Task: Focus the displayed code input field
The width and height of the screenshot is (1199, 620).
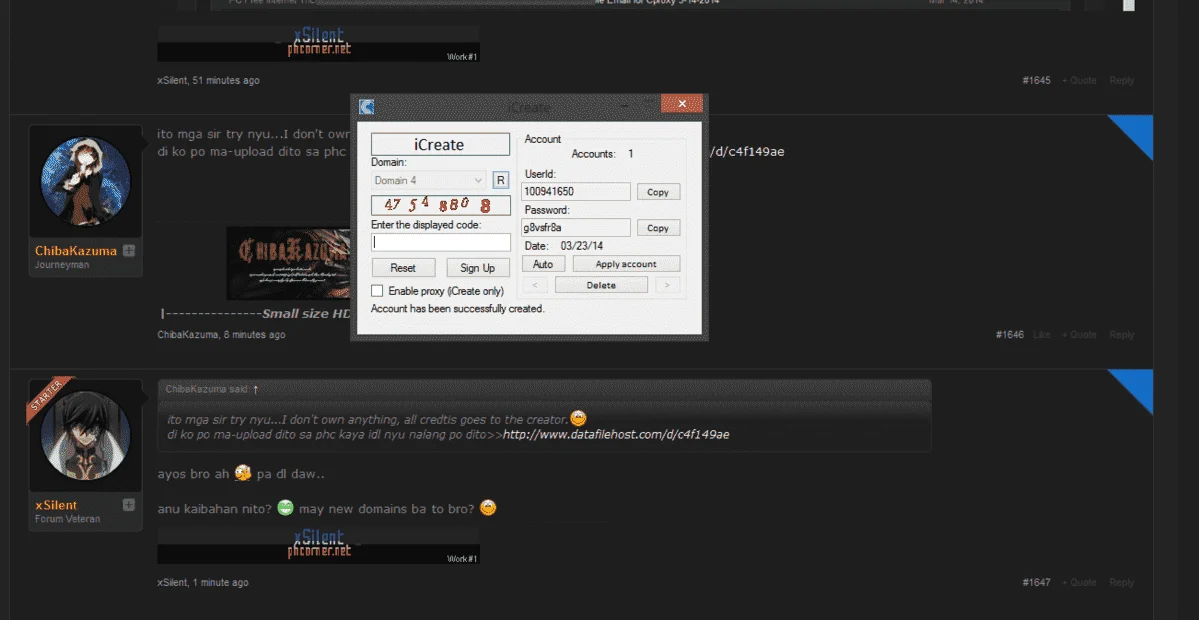Action: (440, 242)
